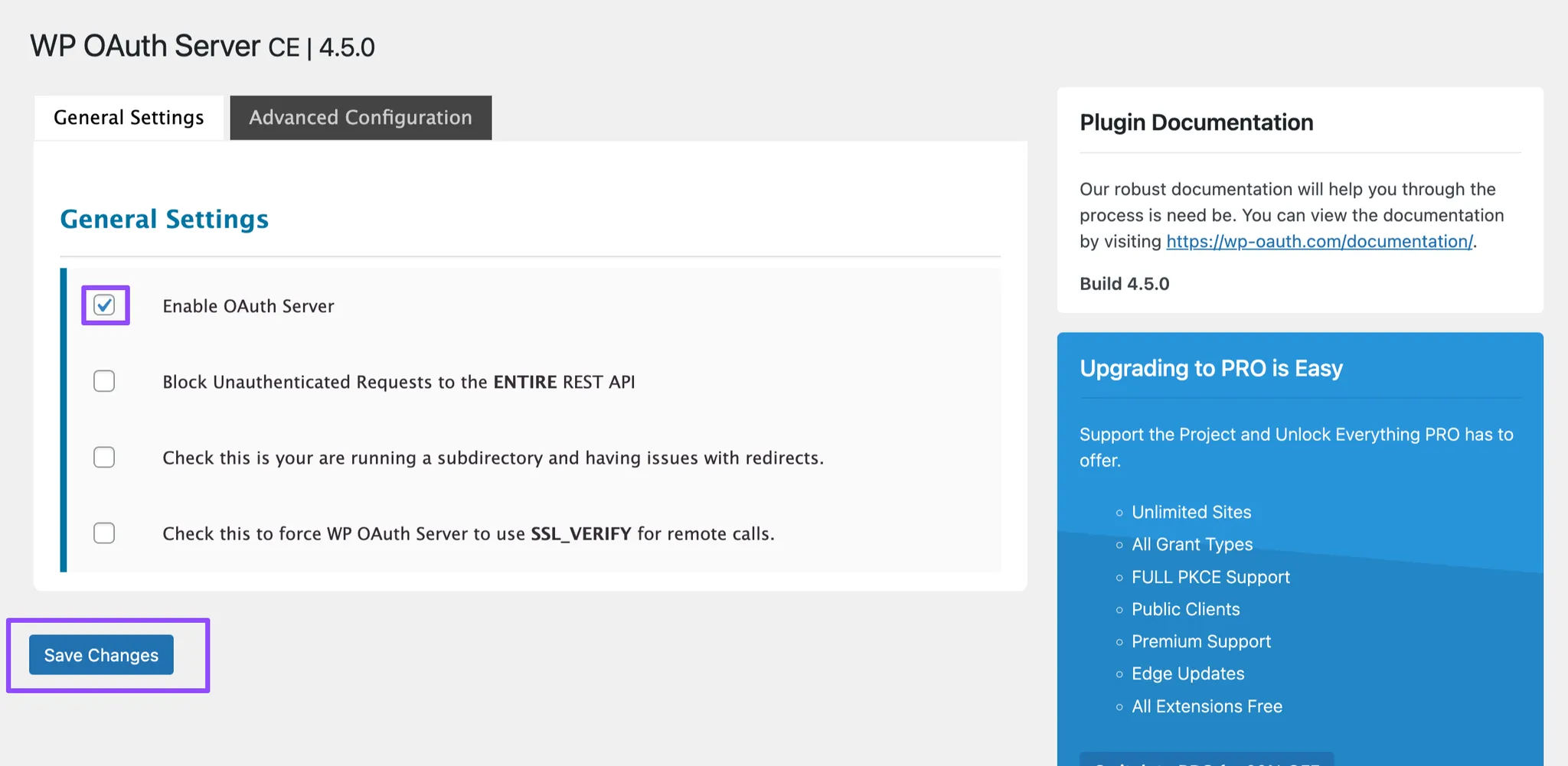This screenshot has width=1568, height=766.
Task: Open the General Settings tab
Action: (129, 118)
